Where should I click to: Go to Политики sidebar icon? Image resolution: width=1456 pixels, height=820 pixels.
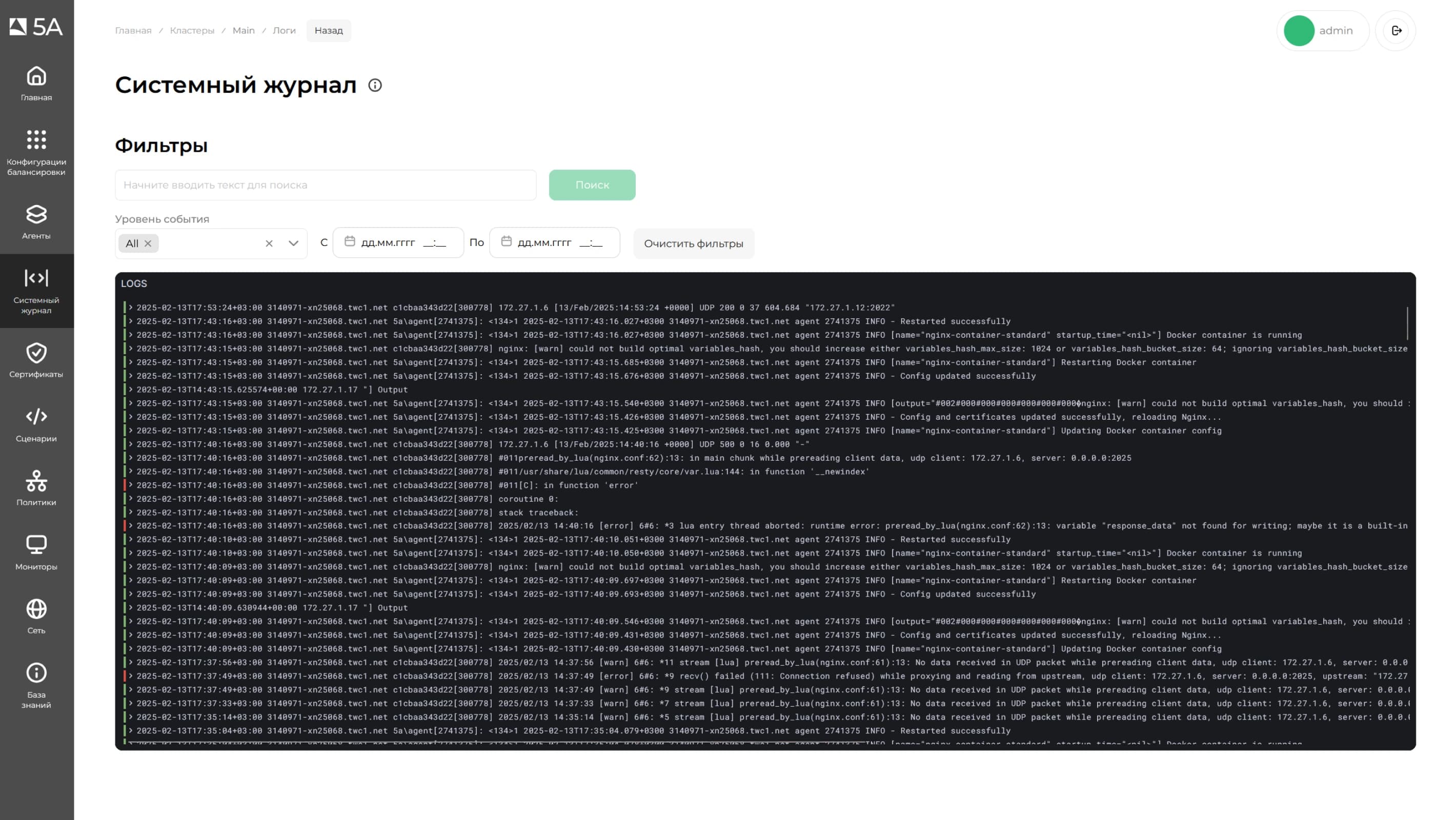[36, 481]
